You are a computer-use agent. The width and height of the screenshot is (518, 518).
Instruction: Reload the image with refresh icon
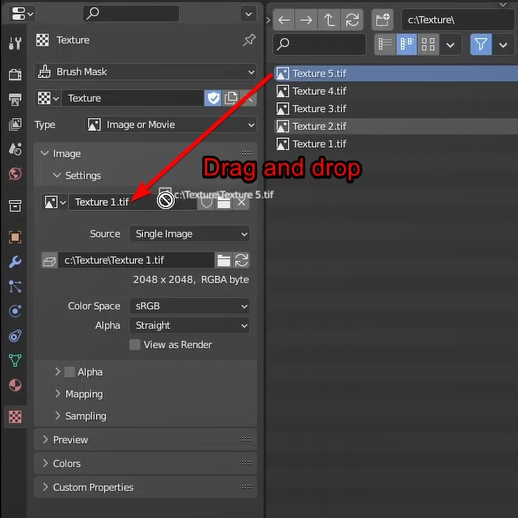point(241,260)
